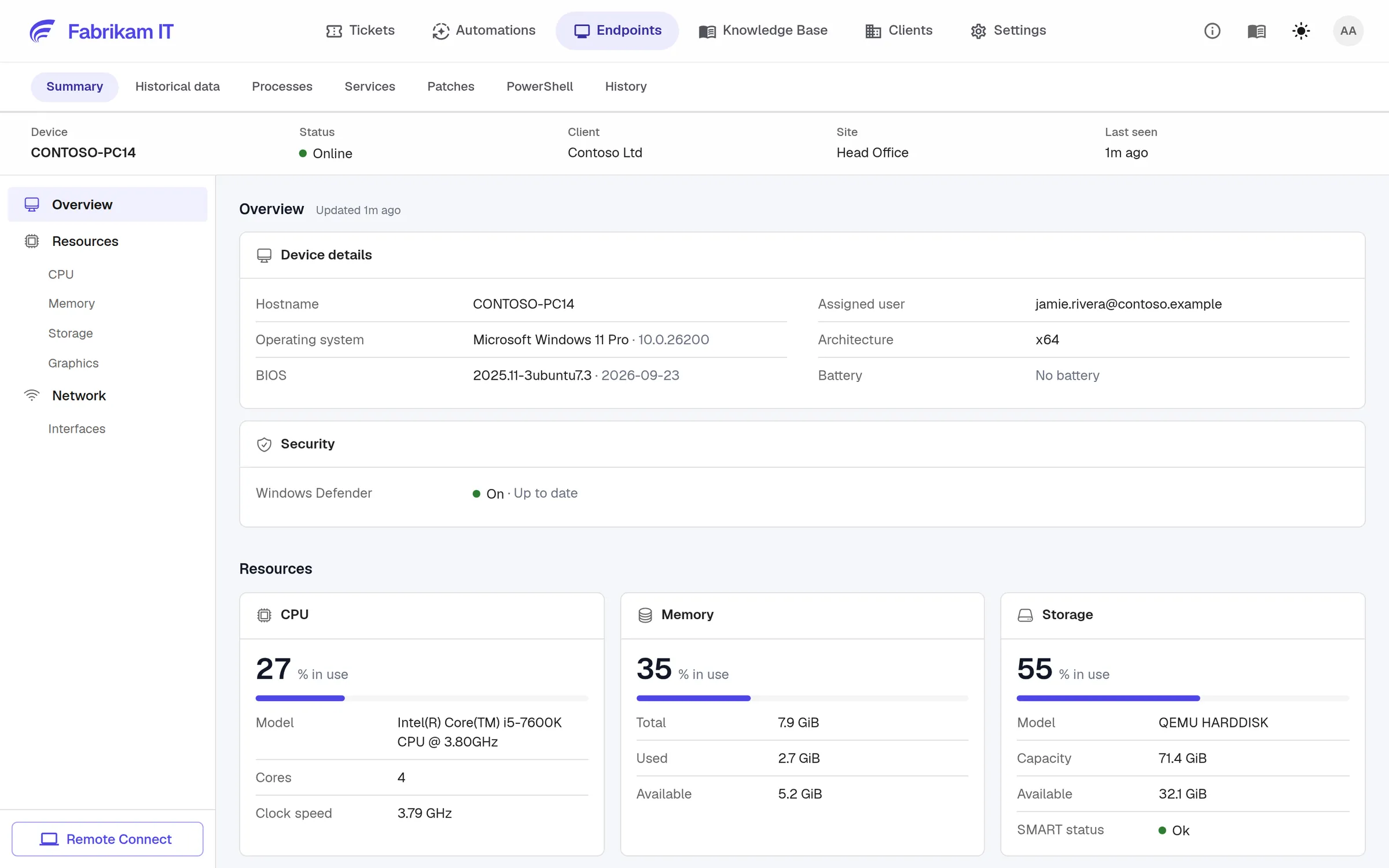Viewport: 1389px width, 868px height.
Task: Click the Memory card database icon
Action: point(645,615)
